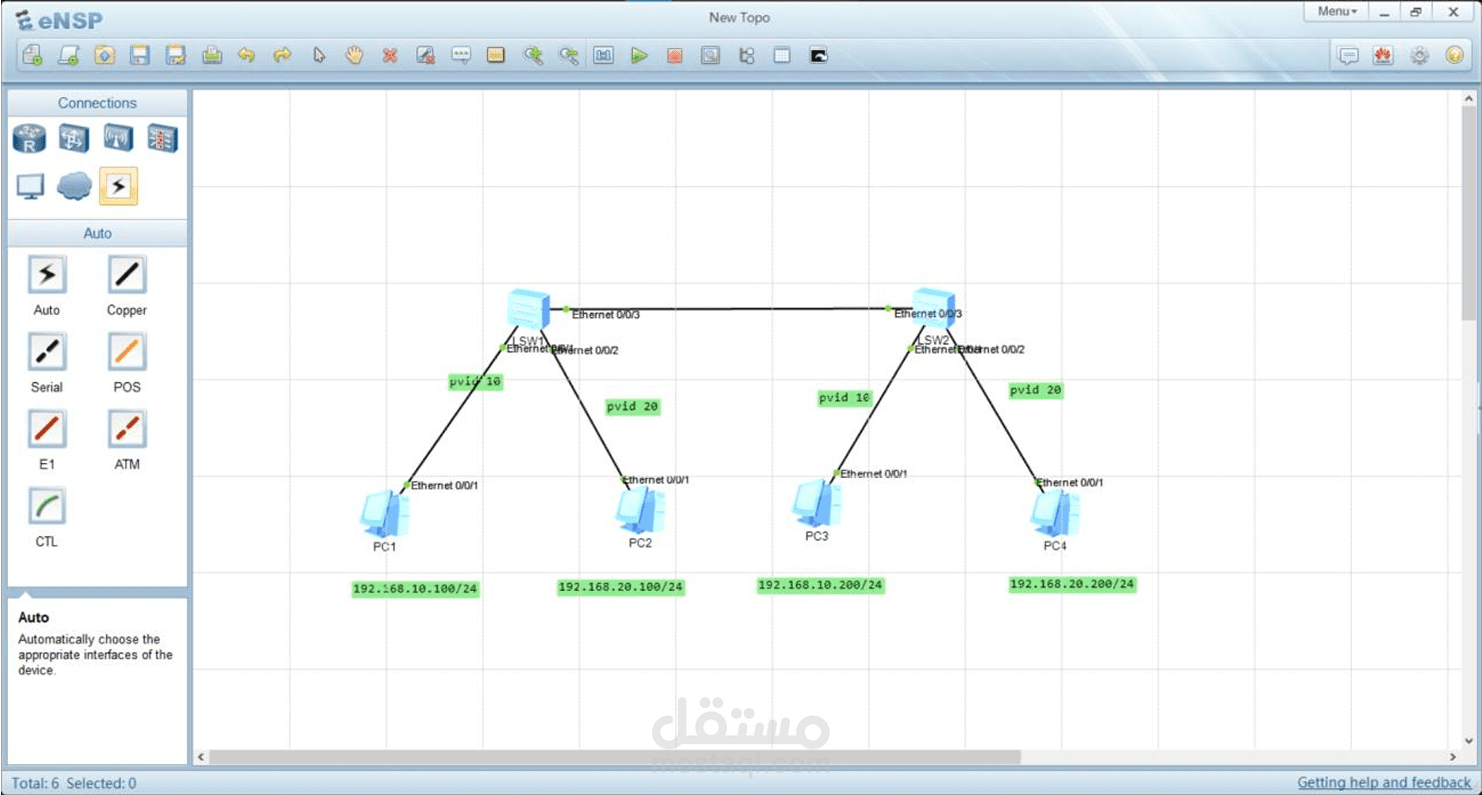Click the Save As toolbar icon

pyautogui.click(x=176, y=56)
